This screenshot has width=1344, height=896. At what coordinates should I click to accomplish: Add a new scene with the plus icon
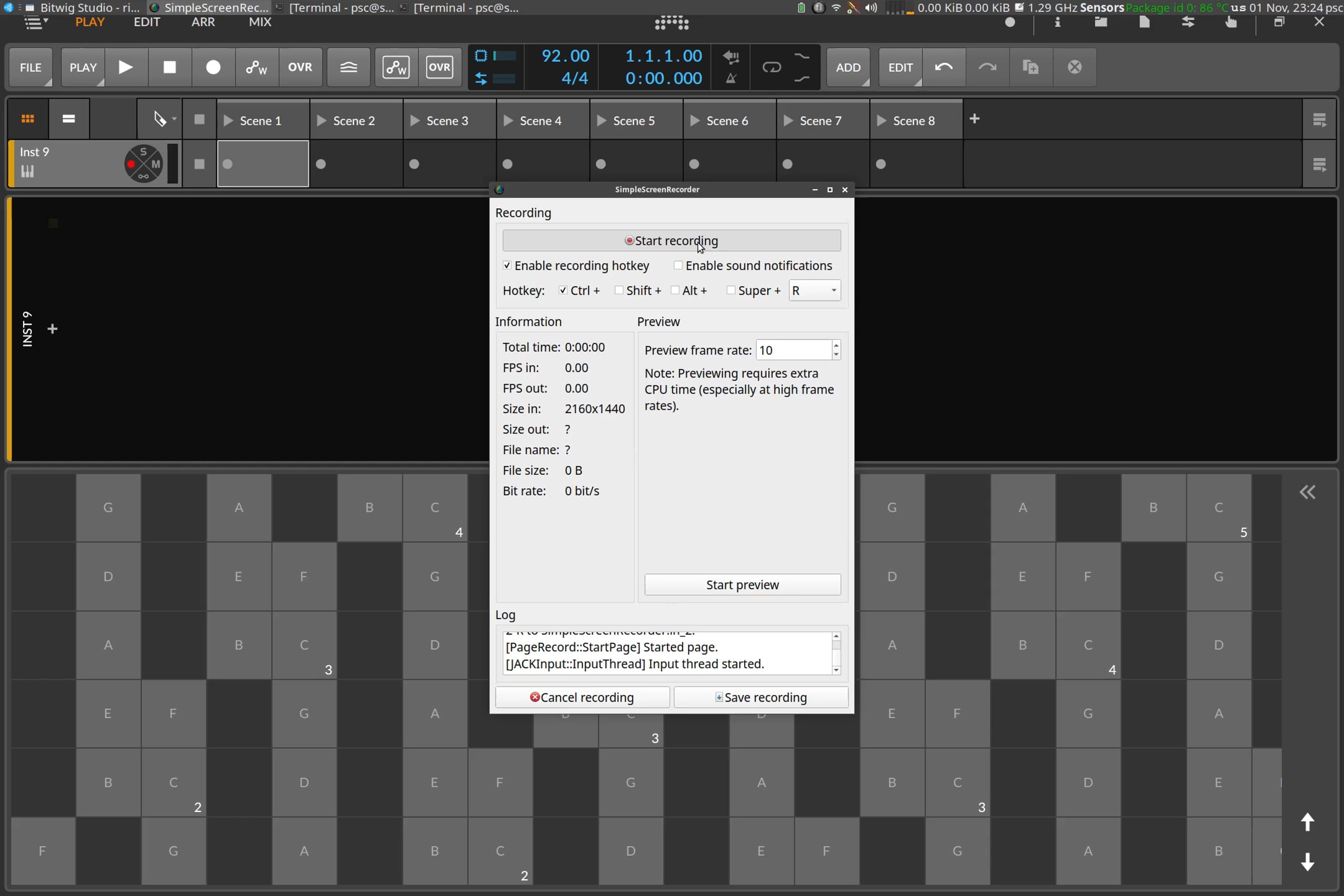click(975, 119)
